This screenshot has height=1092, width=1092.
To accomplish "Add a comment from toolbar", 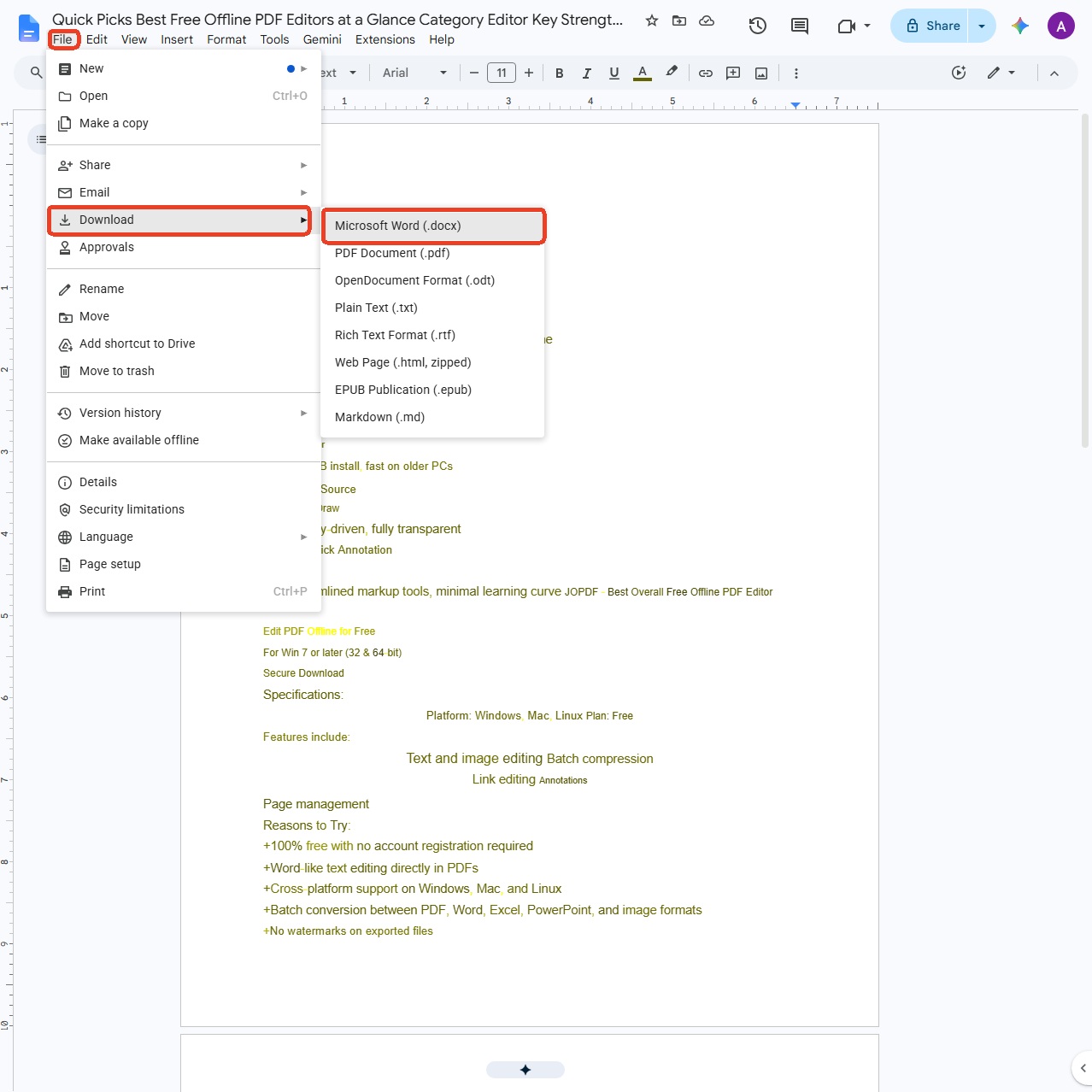I will click(733, 73).
